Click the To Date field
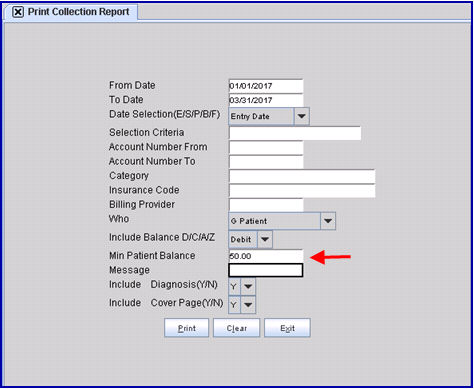The height and width of the screenshot is (389, 474). point(266,100)
